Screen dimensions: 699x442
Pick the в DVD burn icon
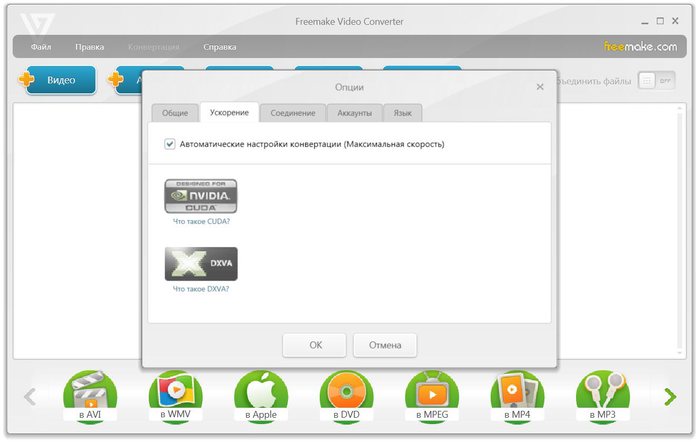point(347,396)
